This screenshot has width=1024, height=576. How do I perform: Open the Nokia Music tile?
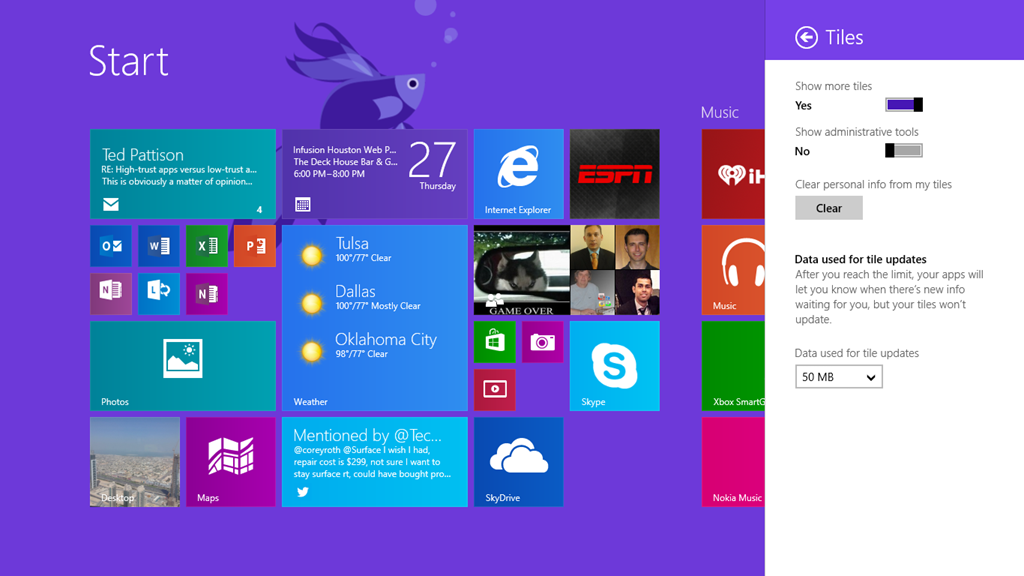(733, 462)
